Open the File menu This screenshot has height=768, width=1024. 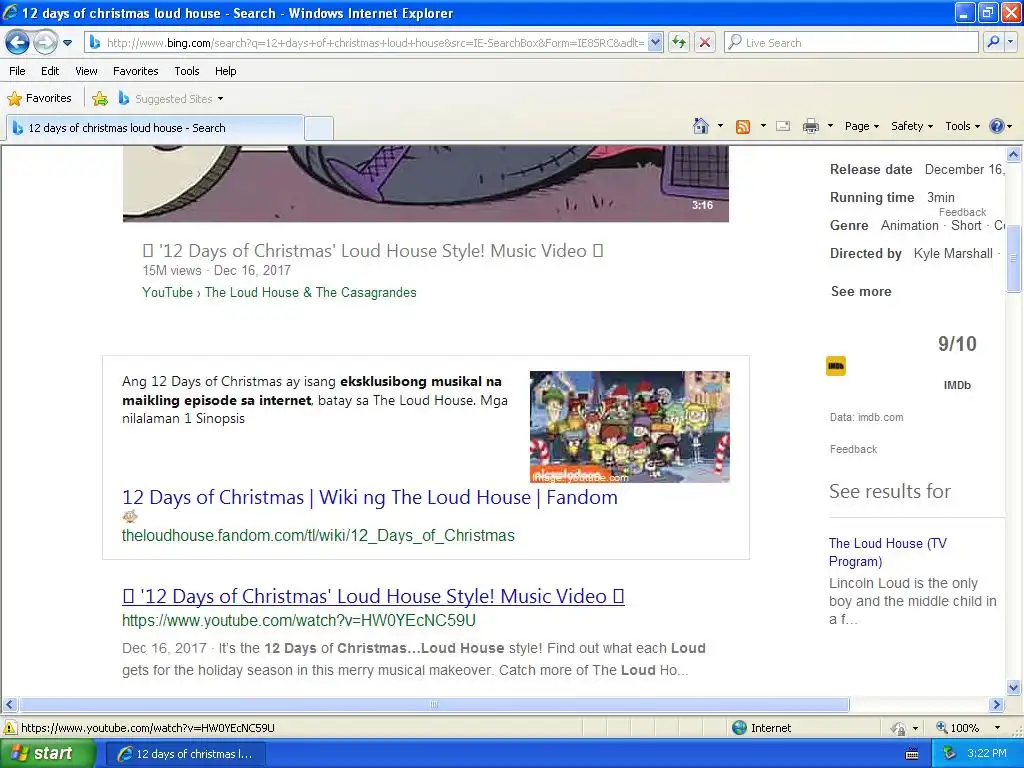pyautogui.click(x=18, y=71)
